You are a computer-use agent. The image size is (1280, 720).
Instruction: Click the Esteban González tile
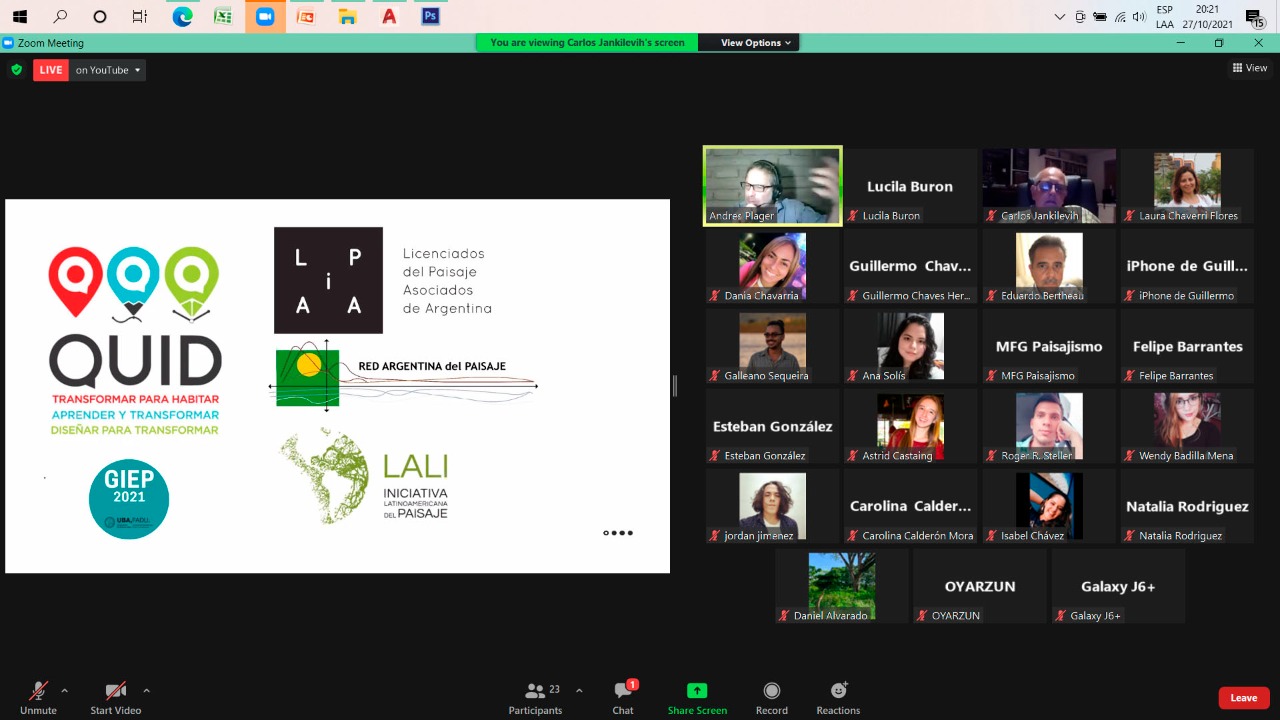(x=773, y=426)
